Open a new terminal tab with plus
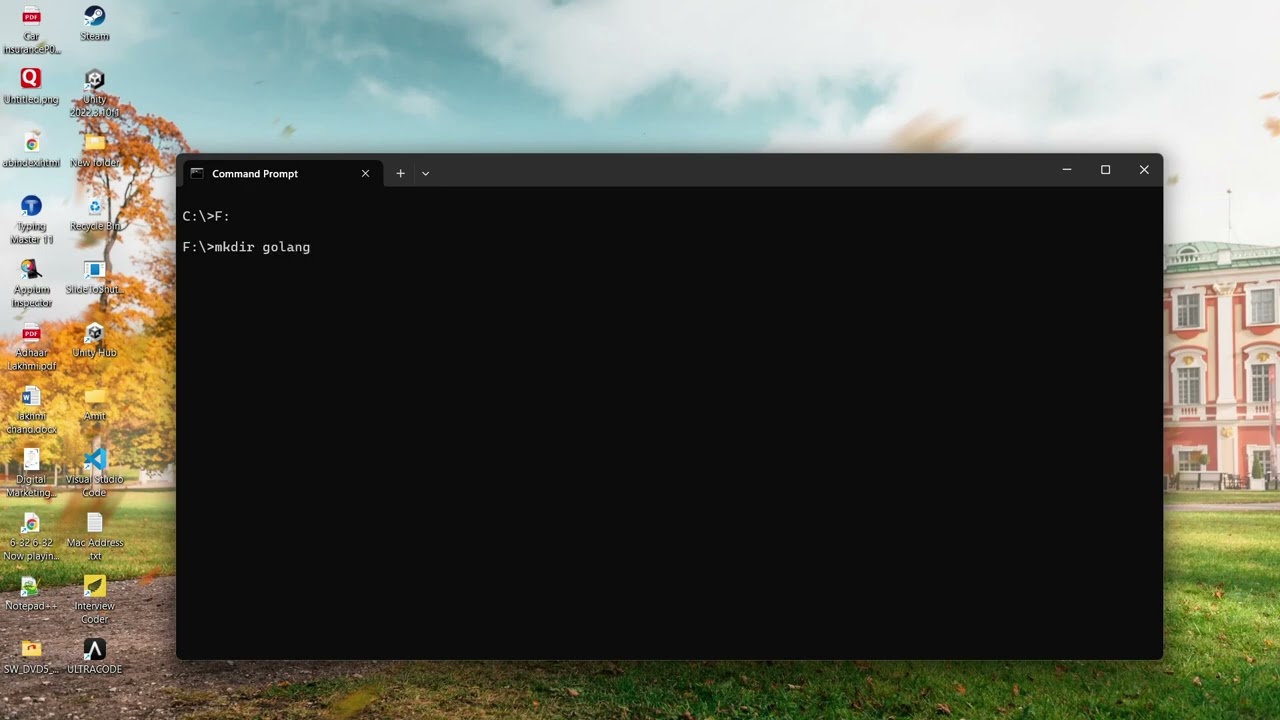This screenshot has width=1280, height=720. pos(400,173)
